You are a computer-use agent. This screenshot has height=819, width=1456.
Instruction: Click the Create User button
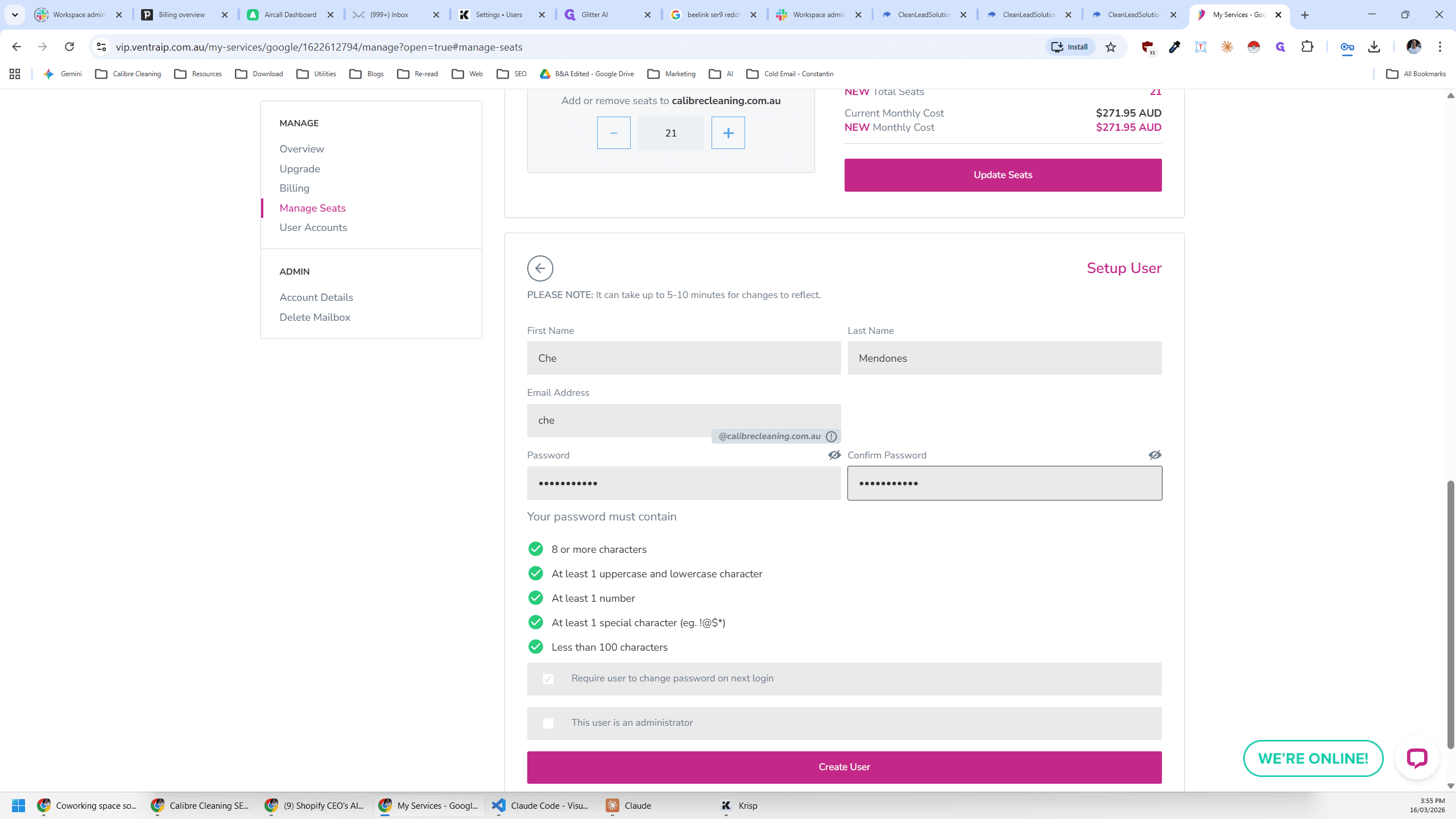(x=844, y=767)
